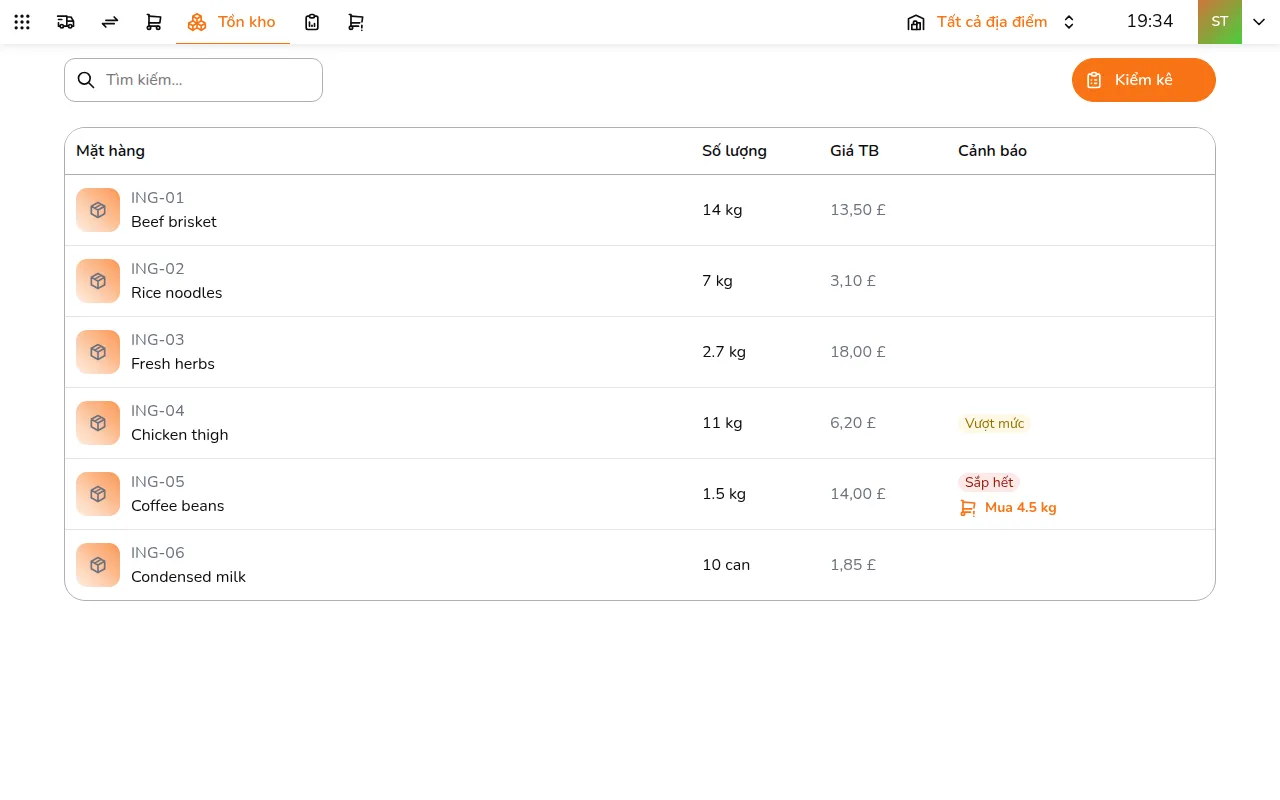Click the Vượt mức warning badge
Screen dimensions: 1280x800
tap(994, 423)
